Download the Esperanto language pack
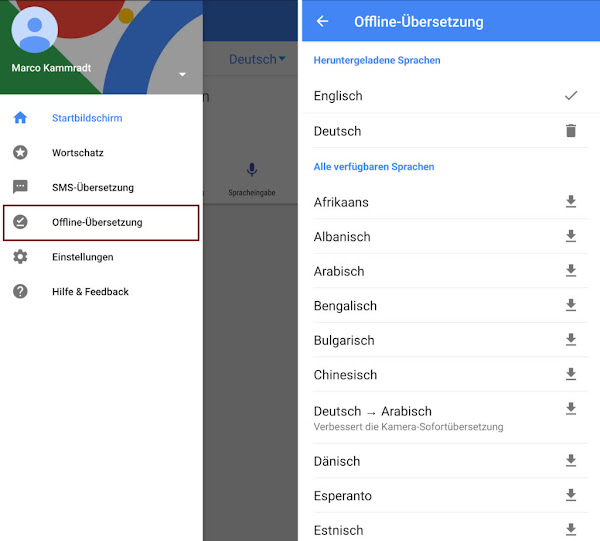600x541 pixels. pyautogui.click(x=571, y=495)
